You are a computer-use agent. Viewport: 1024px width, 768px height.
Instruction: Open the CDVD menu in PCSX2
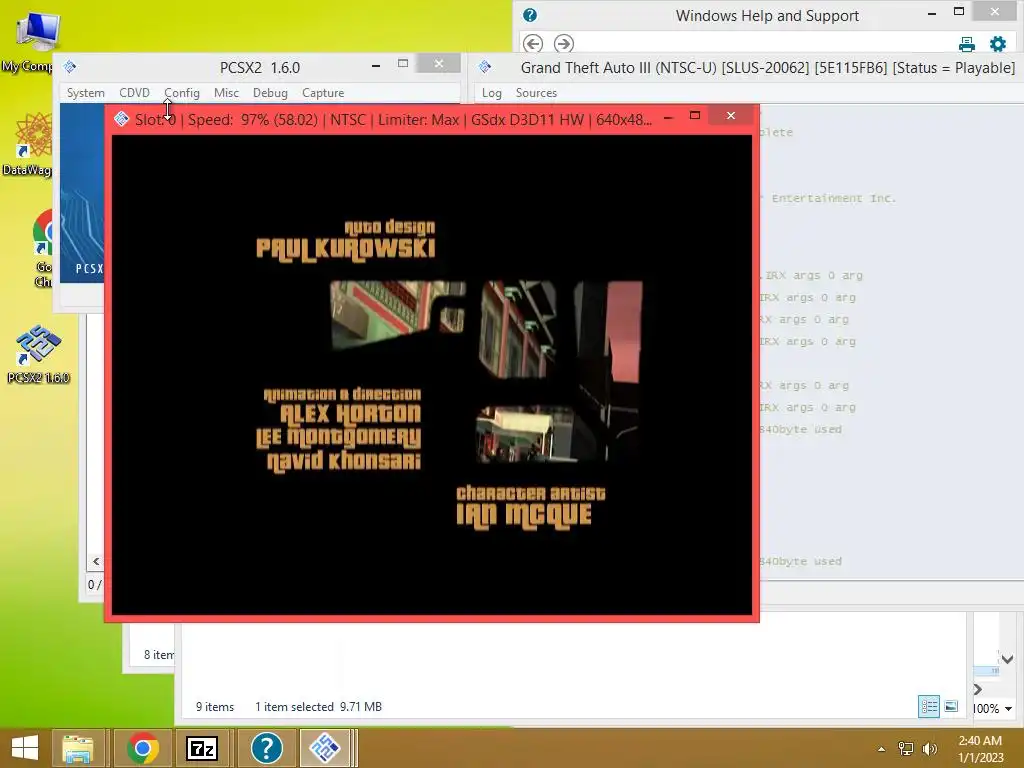pos(135,93)
